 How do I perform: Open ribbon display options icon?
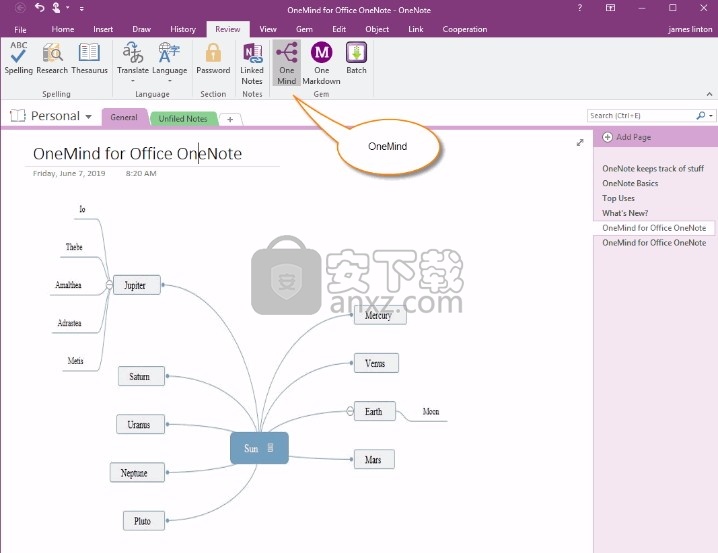(610, 8)
